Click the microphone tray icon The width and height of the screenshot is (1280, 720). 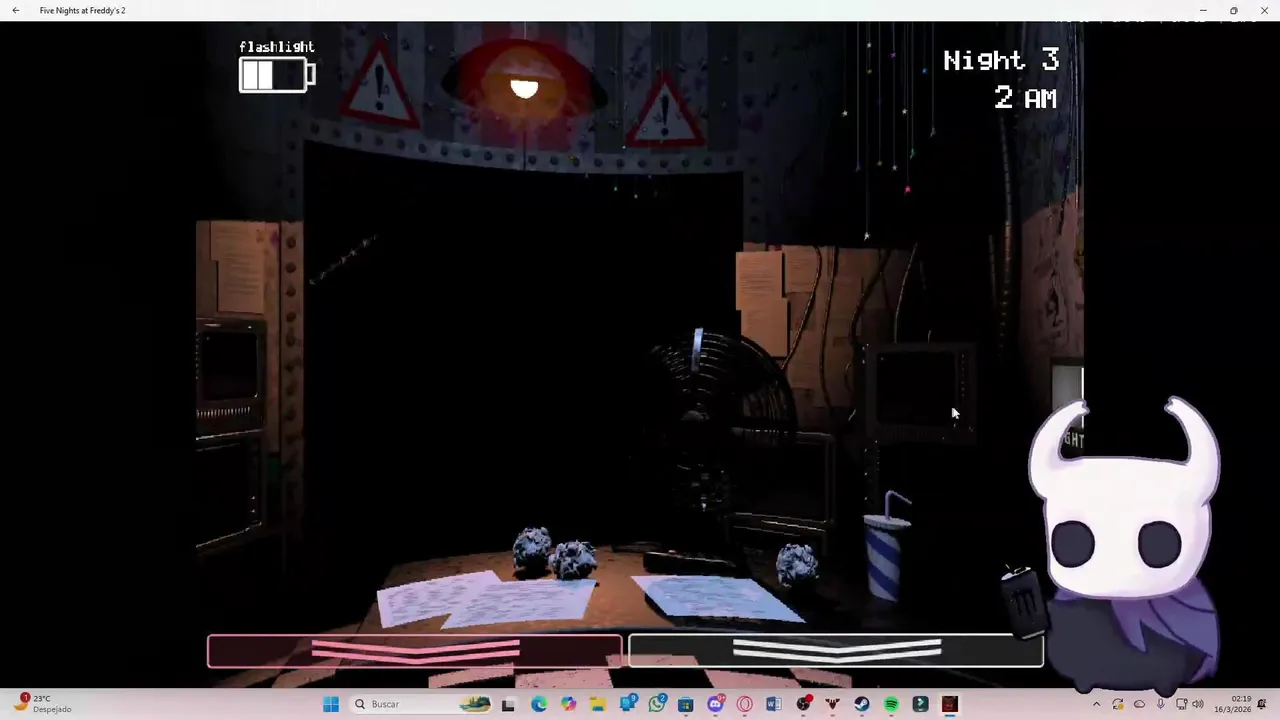(1161, 704)
